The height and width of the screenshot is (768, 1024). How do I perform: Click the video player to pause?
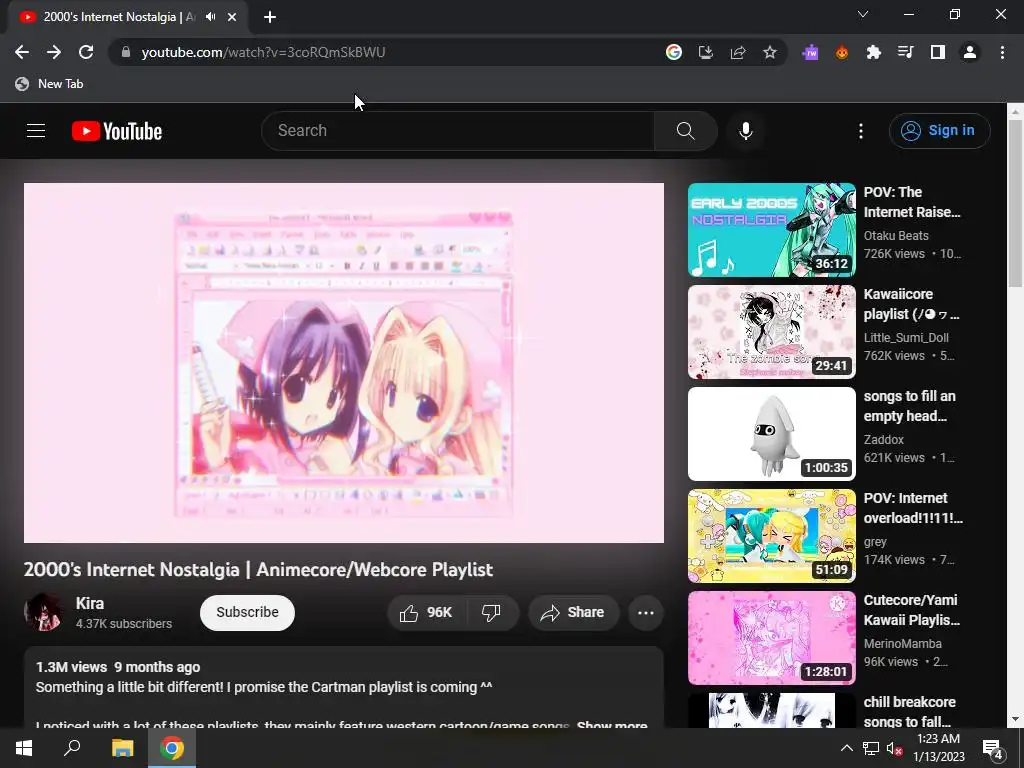(x=344, y=362)
